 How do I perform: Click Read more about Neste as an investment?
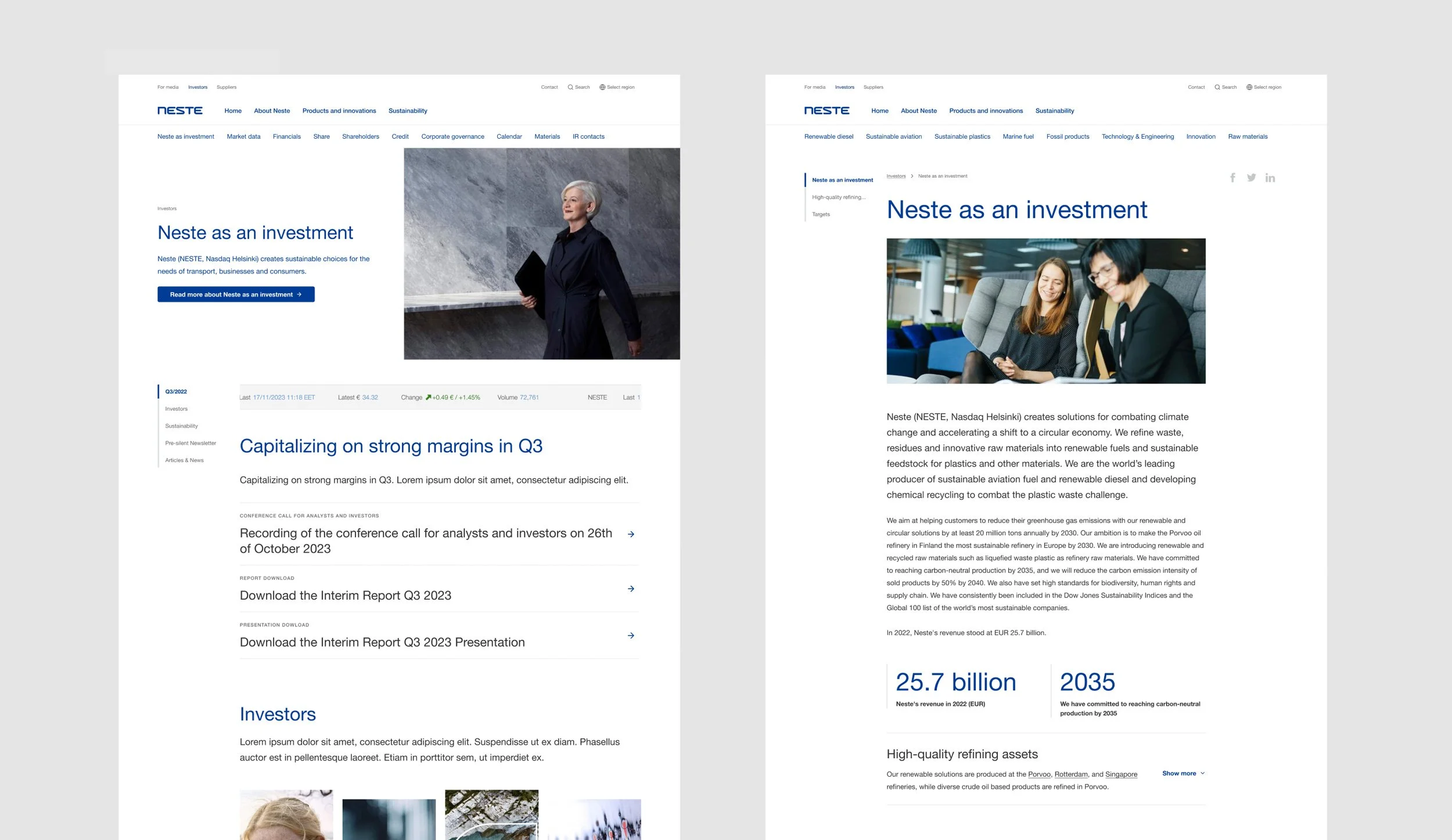click(236, 294)
